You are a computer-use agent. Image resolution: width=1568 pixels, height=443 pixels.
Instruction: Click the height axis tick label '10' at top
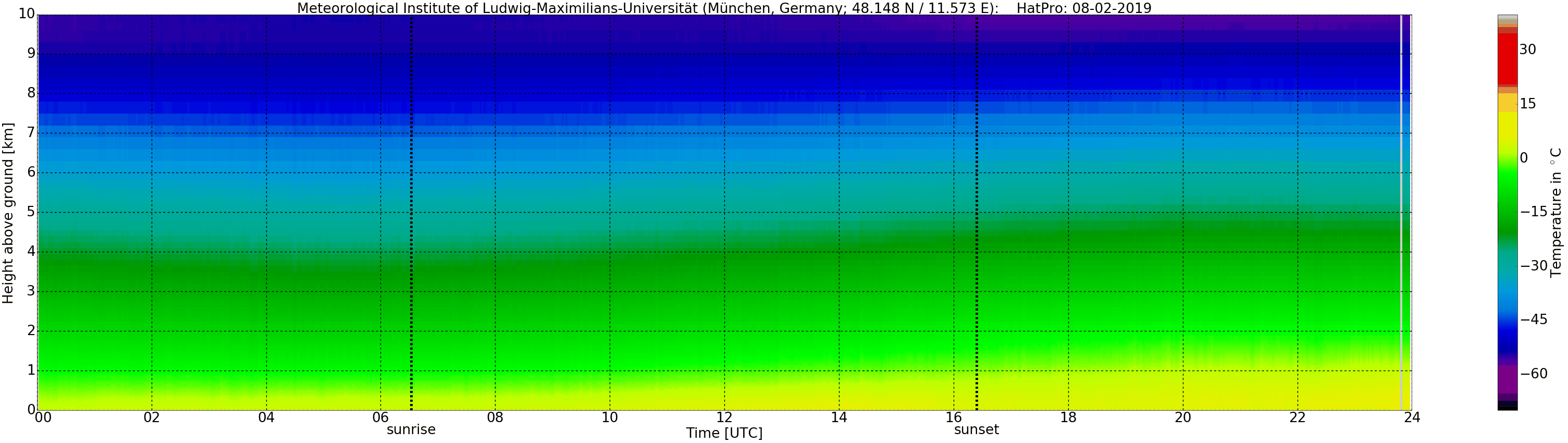pyautogui.click(x=27, y=15)
